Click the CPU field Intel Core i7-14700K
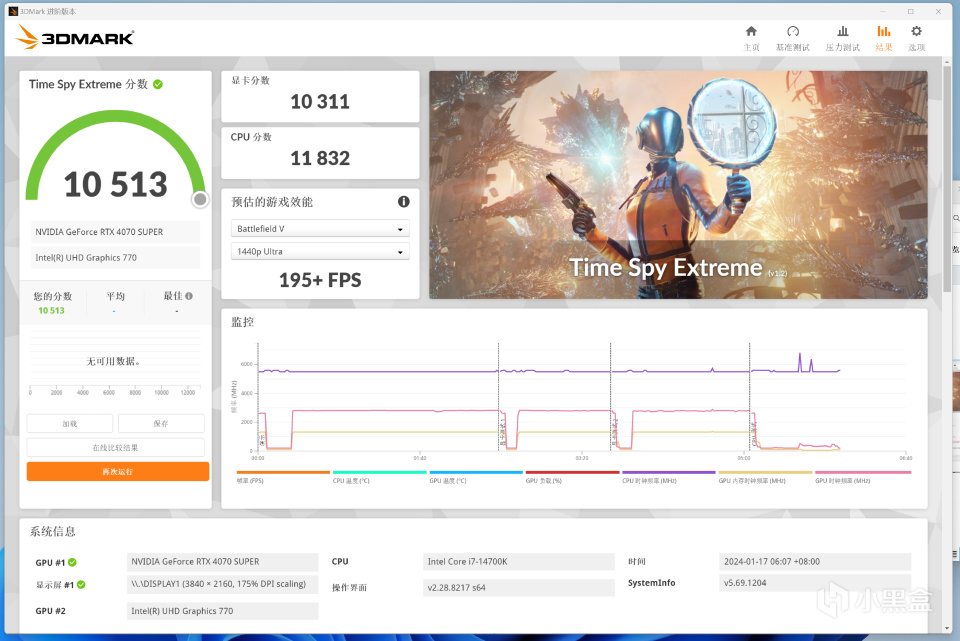This screenshot has height=641, width=960. pos(519,561)
